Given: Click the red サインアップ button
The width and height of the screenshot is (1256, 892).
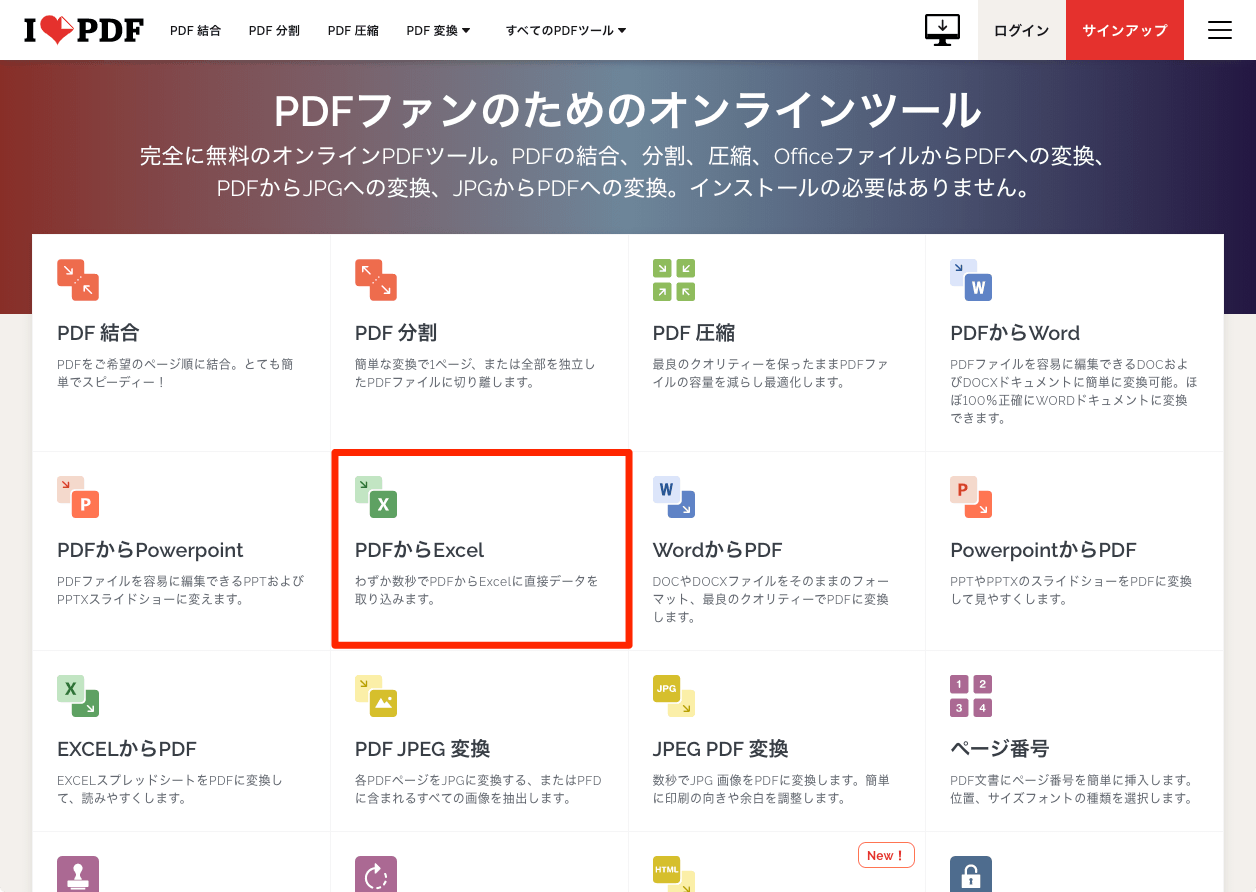Looking at the screenshot, I should pos(1125,30).
